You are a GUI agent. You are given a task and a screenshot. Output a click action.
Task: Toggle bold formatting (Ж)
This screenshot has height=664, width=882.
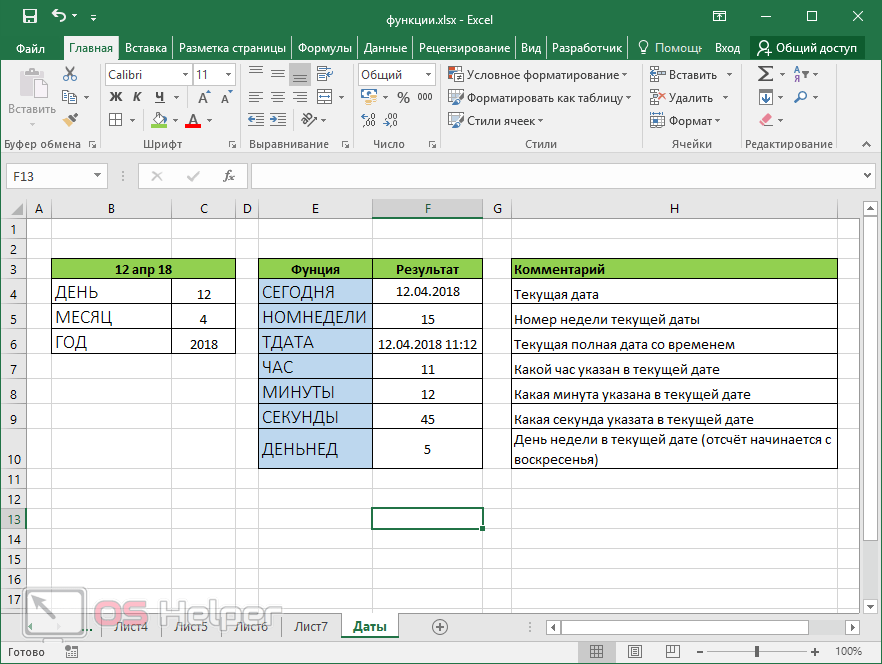point(115,97)
